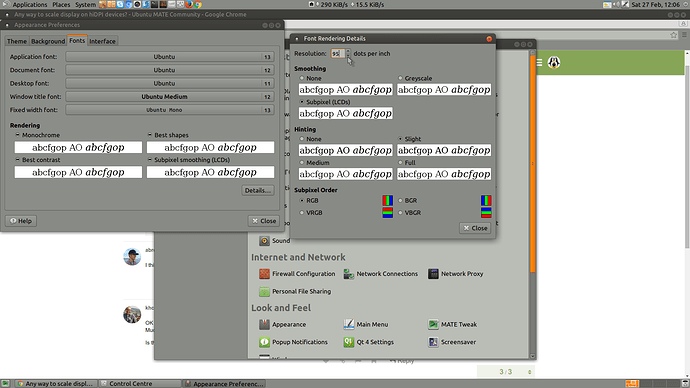Click the show desktop icon in bottom panel

(x=5, y=384)
